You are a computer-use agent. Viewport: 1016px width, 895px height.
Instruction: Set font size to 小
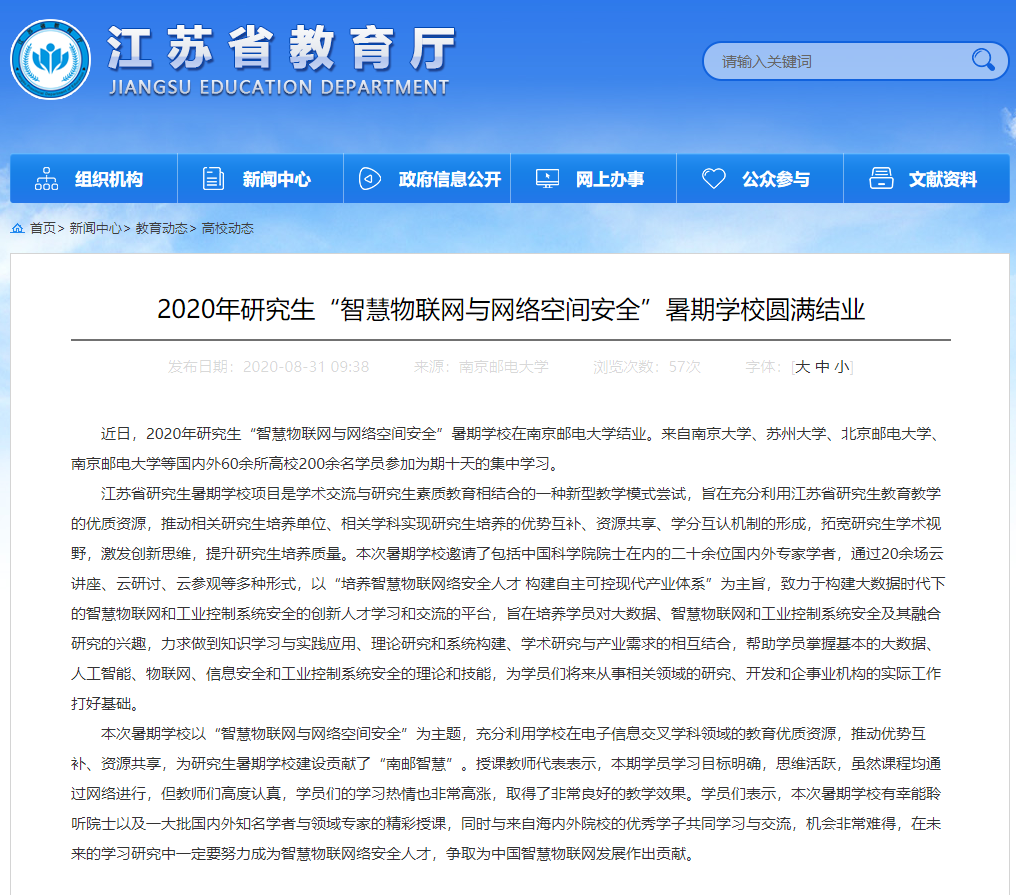[842, 367]
